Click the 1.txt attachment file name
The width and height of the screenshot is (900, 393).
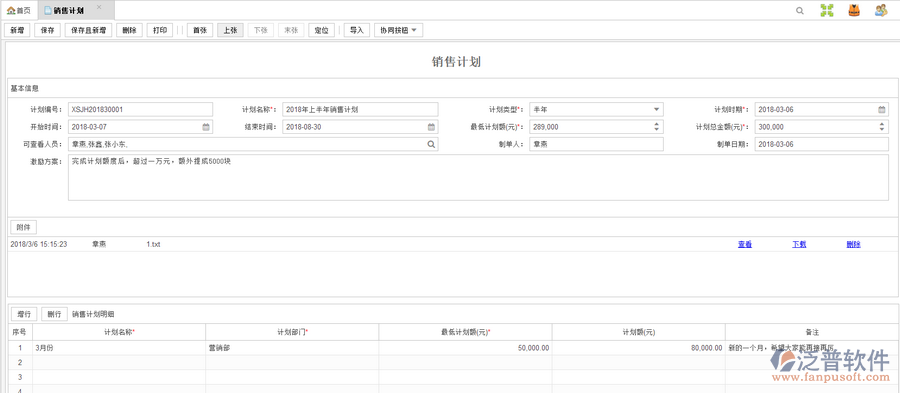pos(153,244)
